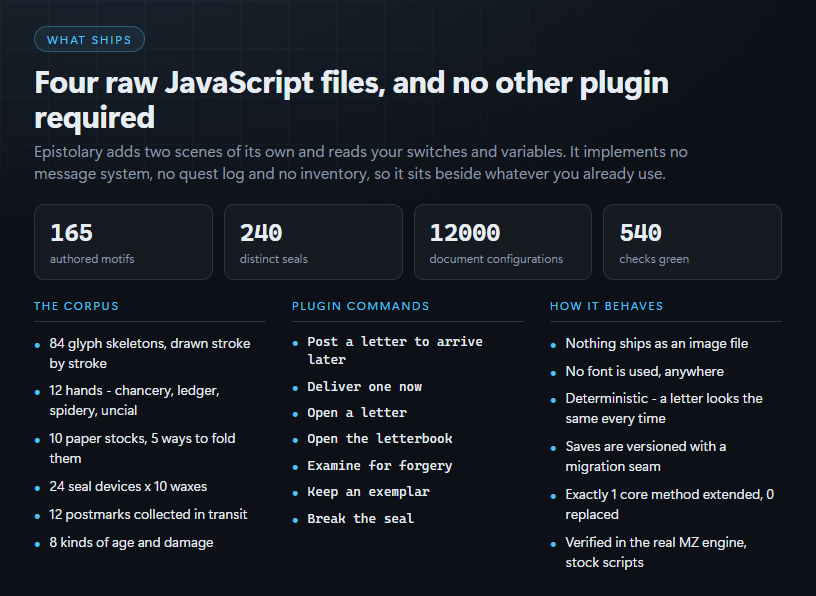Click the 'Open the letterbook' command

[x=380, y=439]
